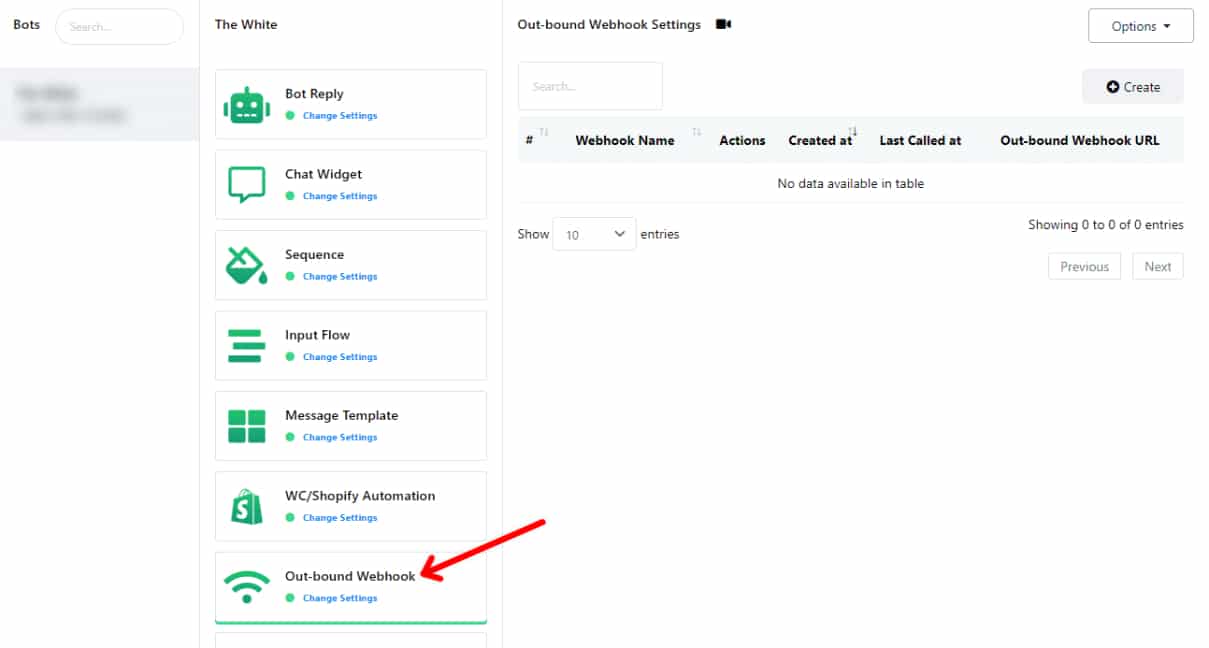Sort table by Webhook Name column
The image size is (1209, 648).
[x=625, y=141]
